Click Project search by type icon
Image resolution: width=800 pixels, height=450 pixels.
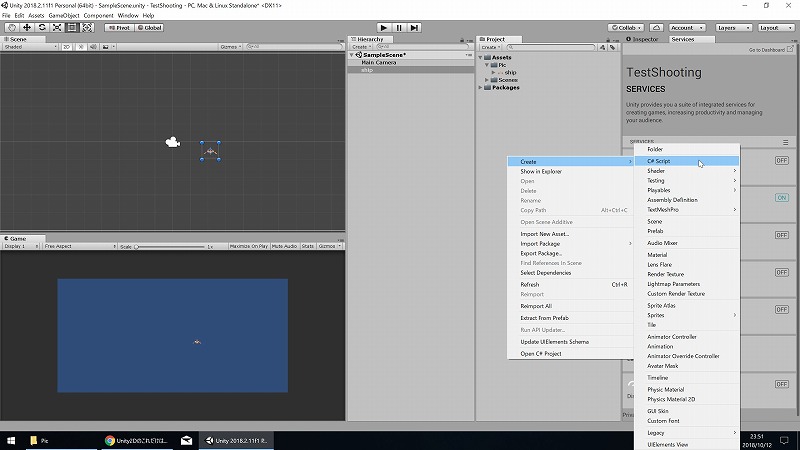coord(603,47)
